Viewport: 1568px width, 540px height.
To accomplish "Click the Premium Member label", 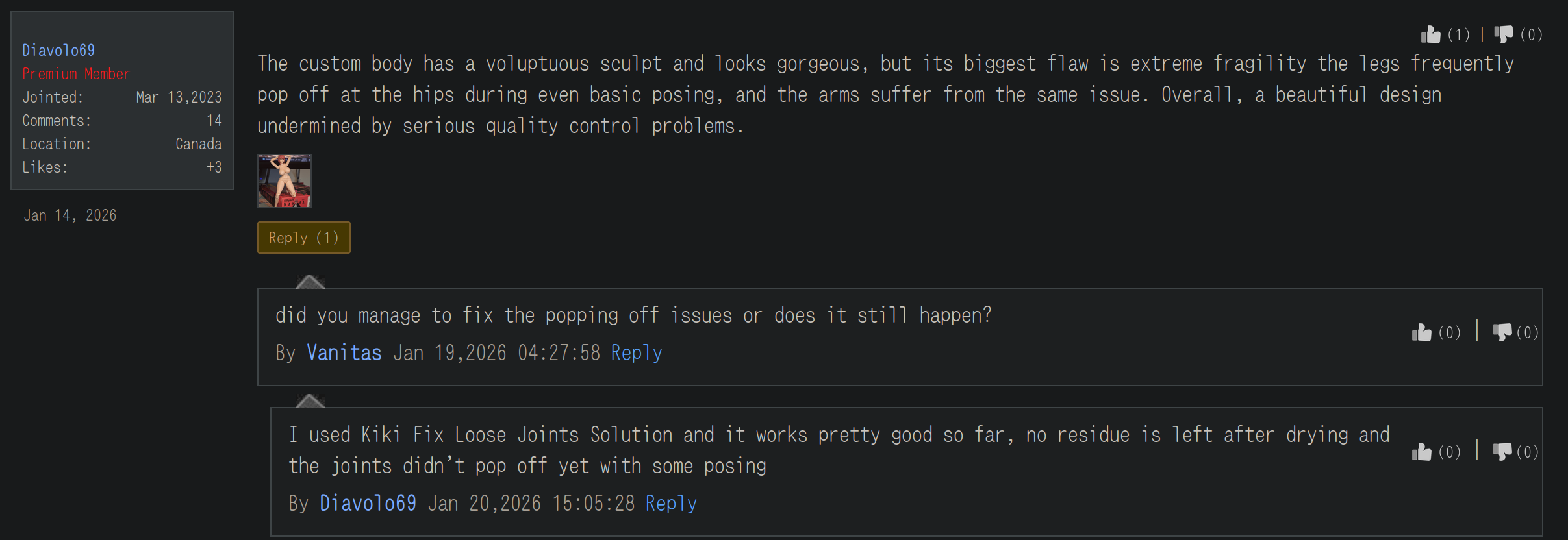I will (76, 74).
